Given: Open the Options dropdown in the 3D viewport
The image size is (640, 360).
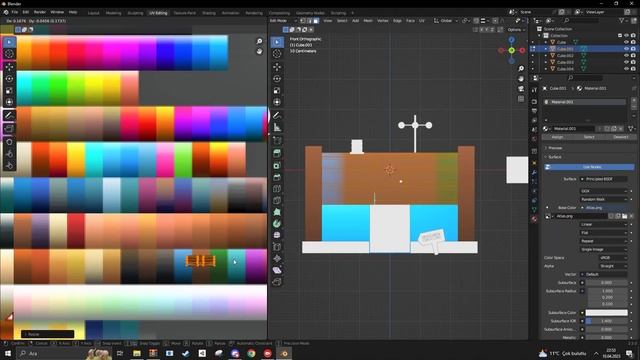Looking at the screenshot, I should click(x=516, y=30).
